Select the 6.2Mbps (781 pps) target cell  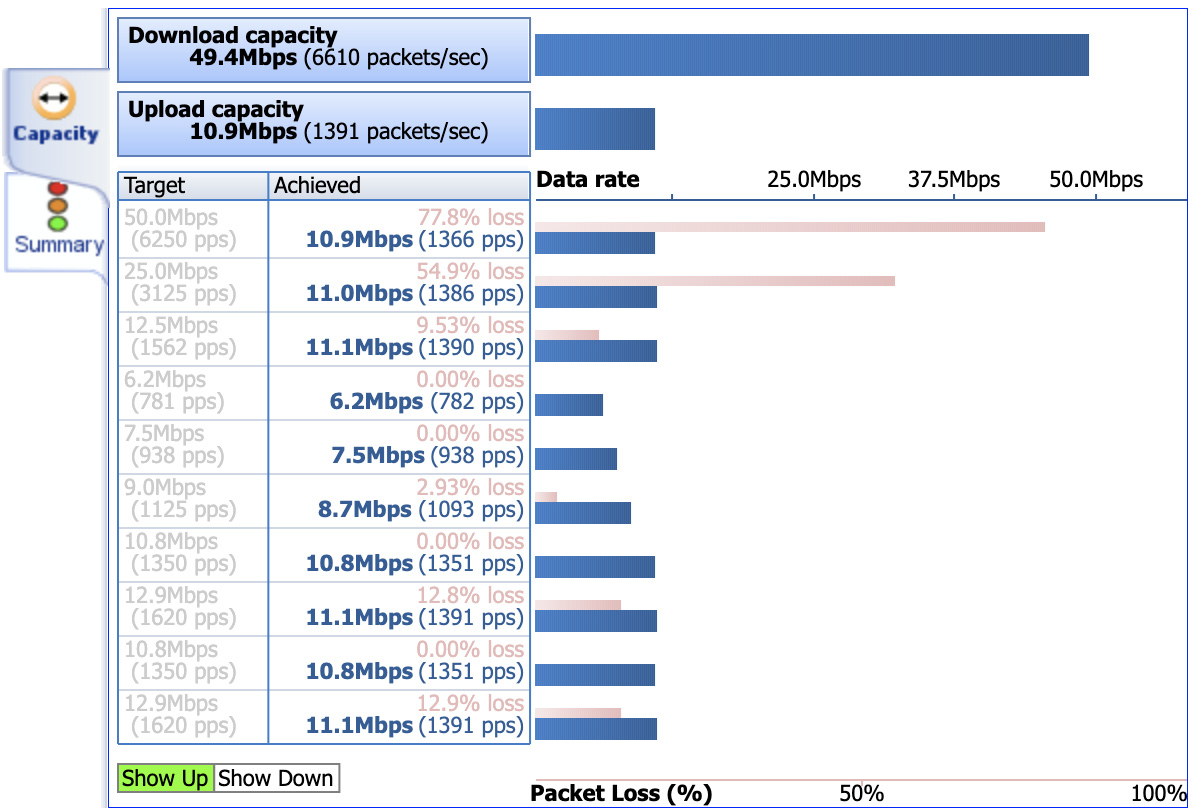[x=193, y=391]
